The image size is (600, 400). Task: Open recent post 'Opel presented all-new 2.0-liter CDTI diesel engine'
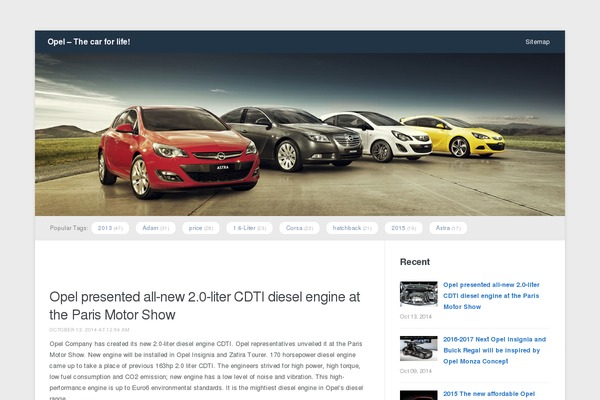pos(491,296)
